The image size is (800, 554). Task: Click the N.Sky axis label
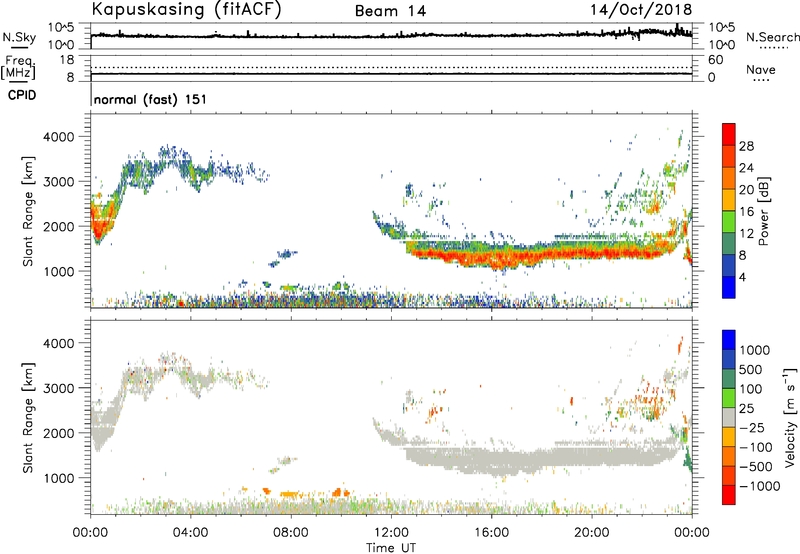coord(19,37)
